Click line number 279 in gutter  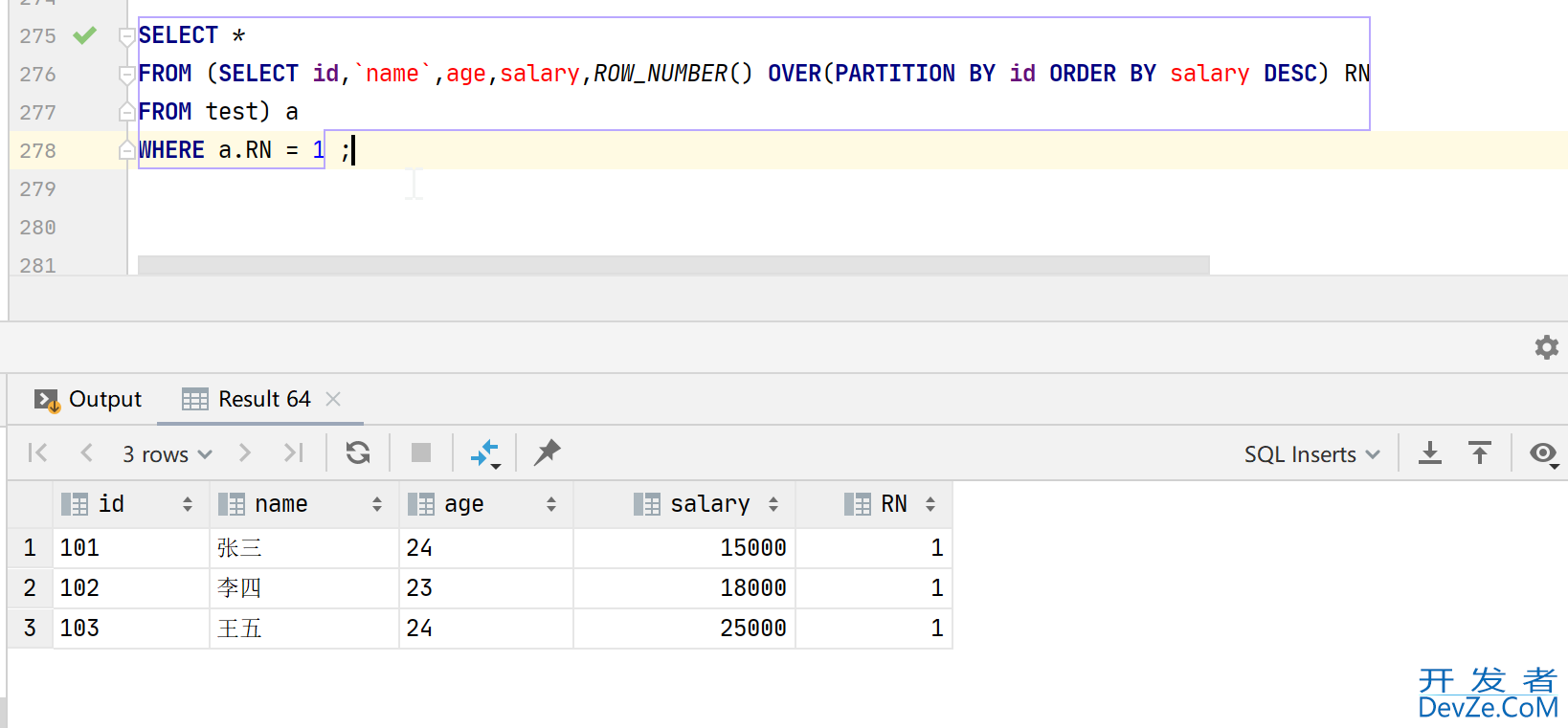click(37, 189)
